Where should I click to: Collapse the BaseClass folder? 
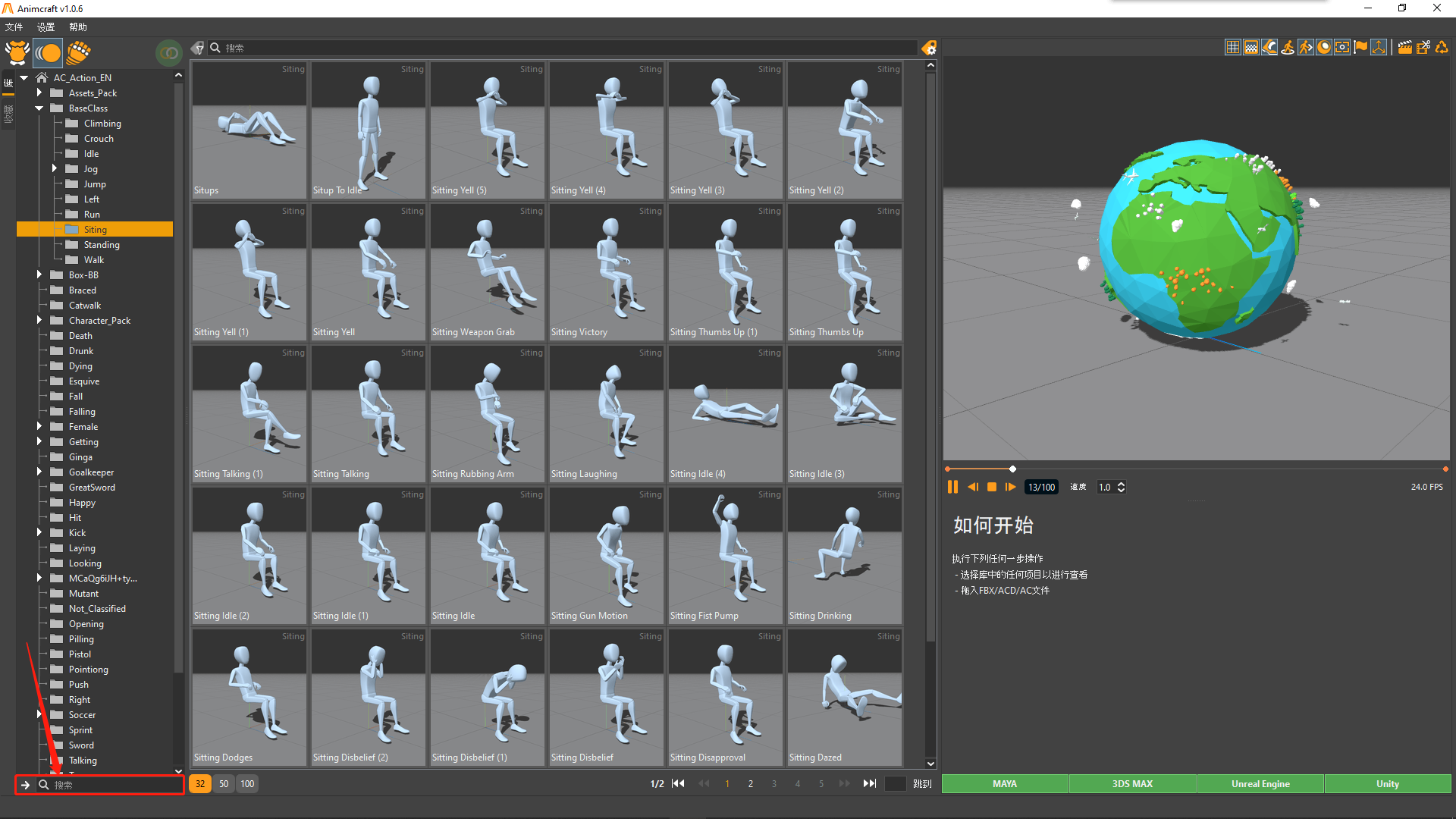(x=39, y=108)
